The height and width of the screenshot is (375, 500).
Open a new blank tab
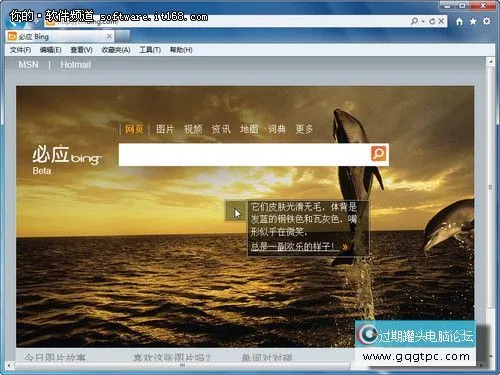click(123, 36)
